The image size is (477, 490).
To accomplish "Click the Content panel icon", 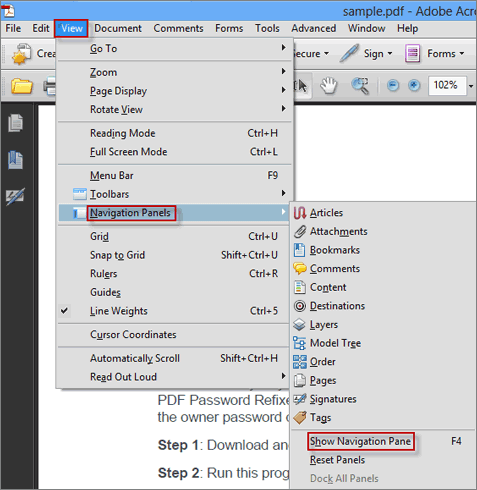I will click(x=299, y=287).
